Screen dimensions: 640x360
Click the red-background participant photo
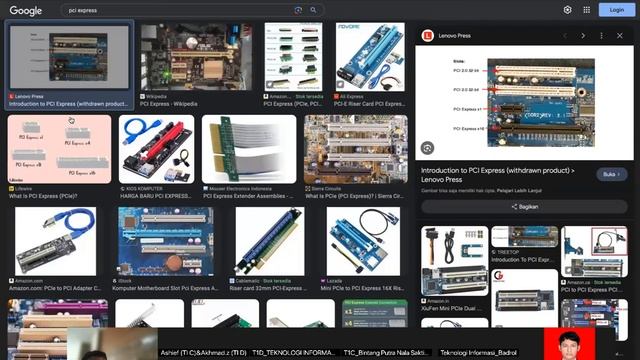(569, 344)
